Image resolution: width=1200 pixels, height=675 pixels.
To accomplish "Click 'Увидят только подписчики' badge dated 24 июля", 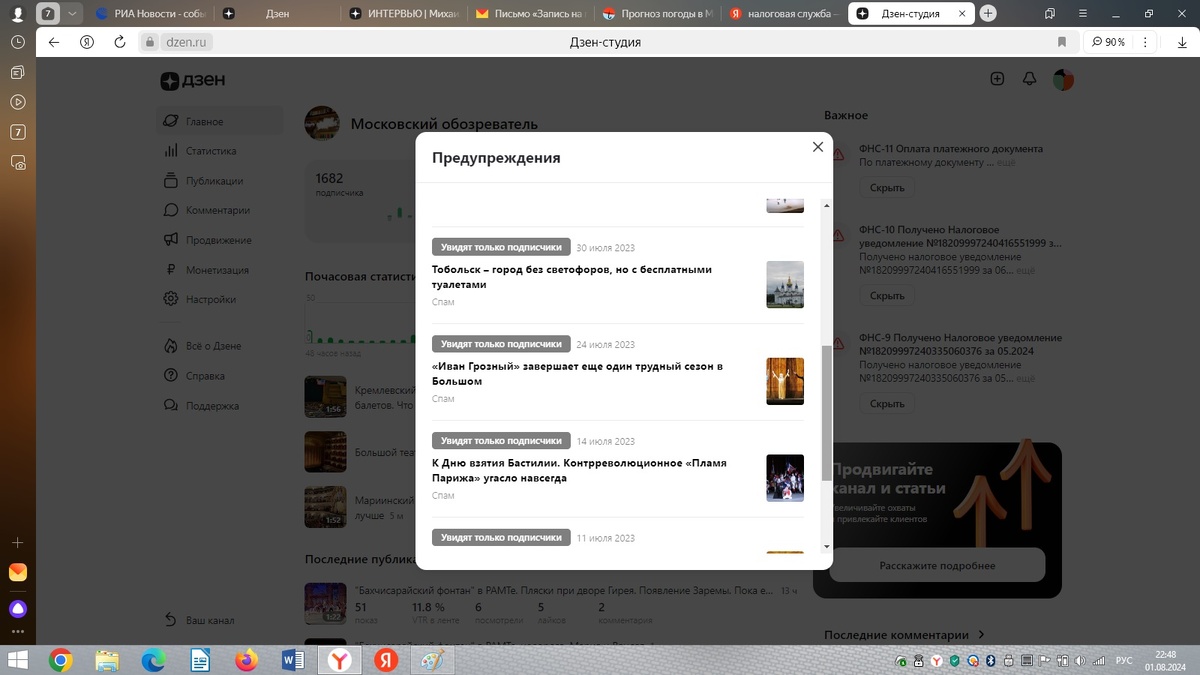I will 501,344.
